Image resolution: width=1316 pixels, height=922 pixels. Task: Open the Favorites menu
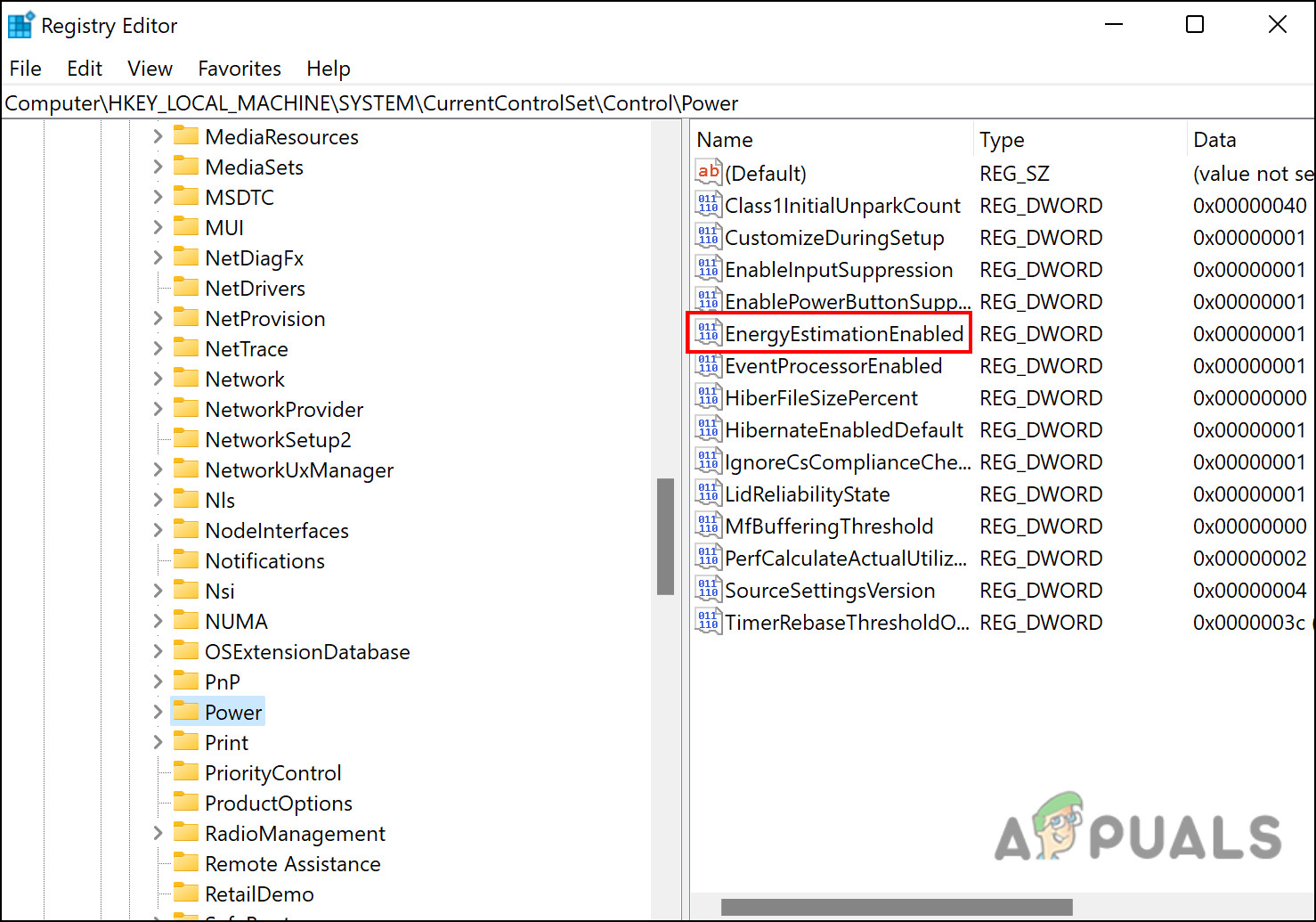tap(240, 69)
